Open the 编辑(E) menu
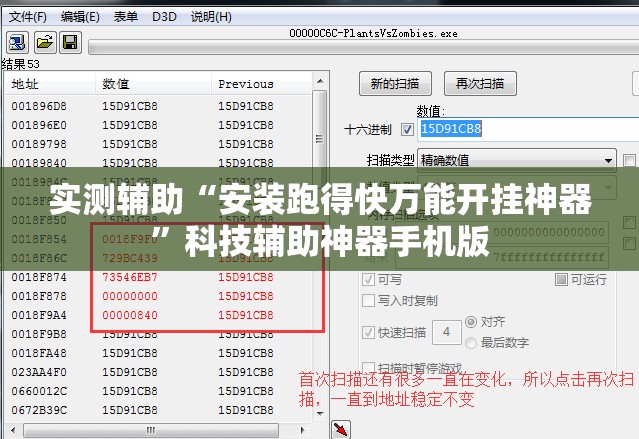 [x=80, y=17]
